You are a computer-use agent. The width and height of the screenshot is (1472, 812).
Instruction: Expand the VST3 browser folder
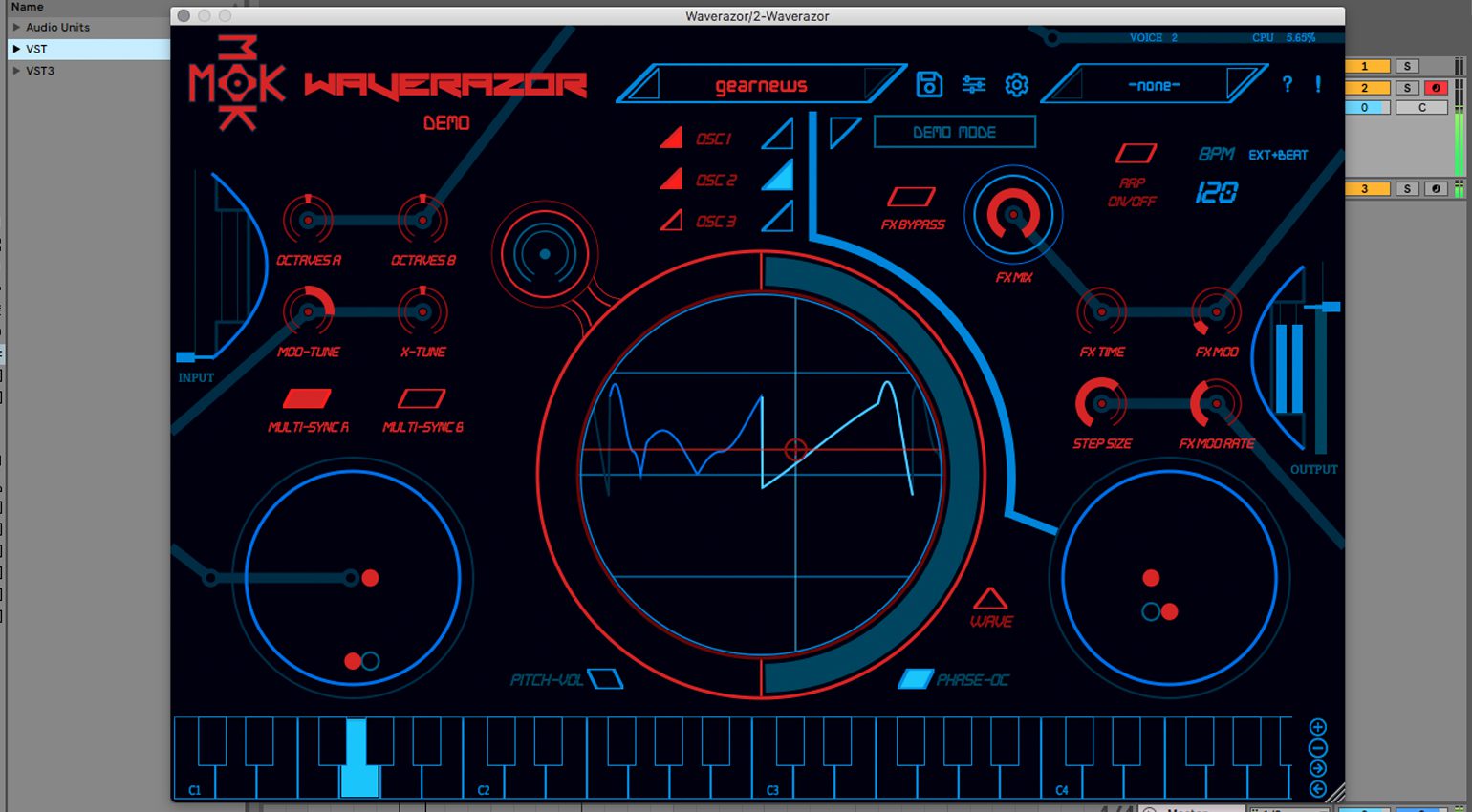16,71
